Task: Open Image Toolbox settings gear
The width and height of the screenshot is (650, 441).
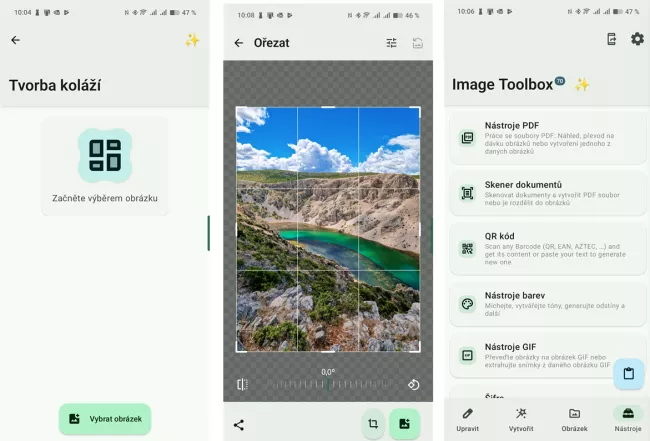Action: pos(637,39)
